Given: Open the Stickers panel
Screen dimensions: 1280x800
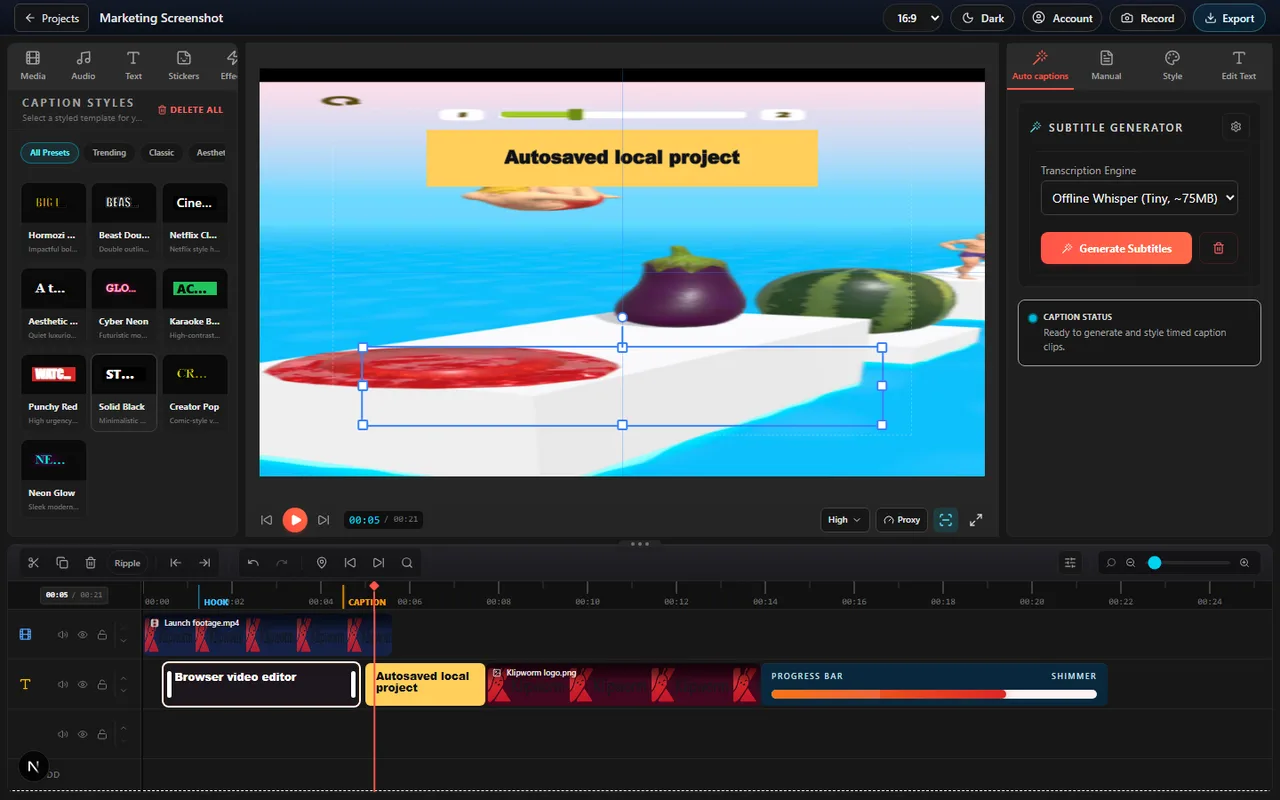Looking at the screenshot, I should pyautogui.click(x=183, y=66).
